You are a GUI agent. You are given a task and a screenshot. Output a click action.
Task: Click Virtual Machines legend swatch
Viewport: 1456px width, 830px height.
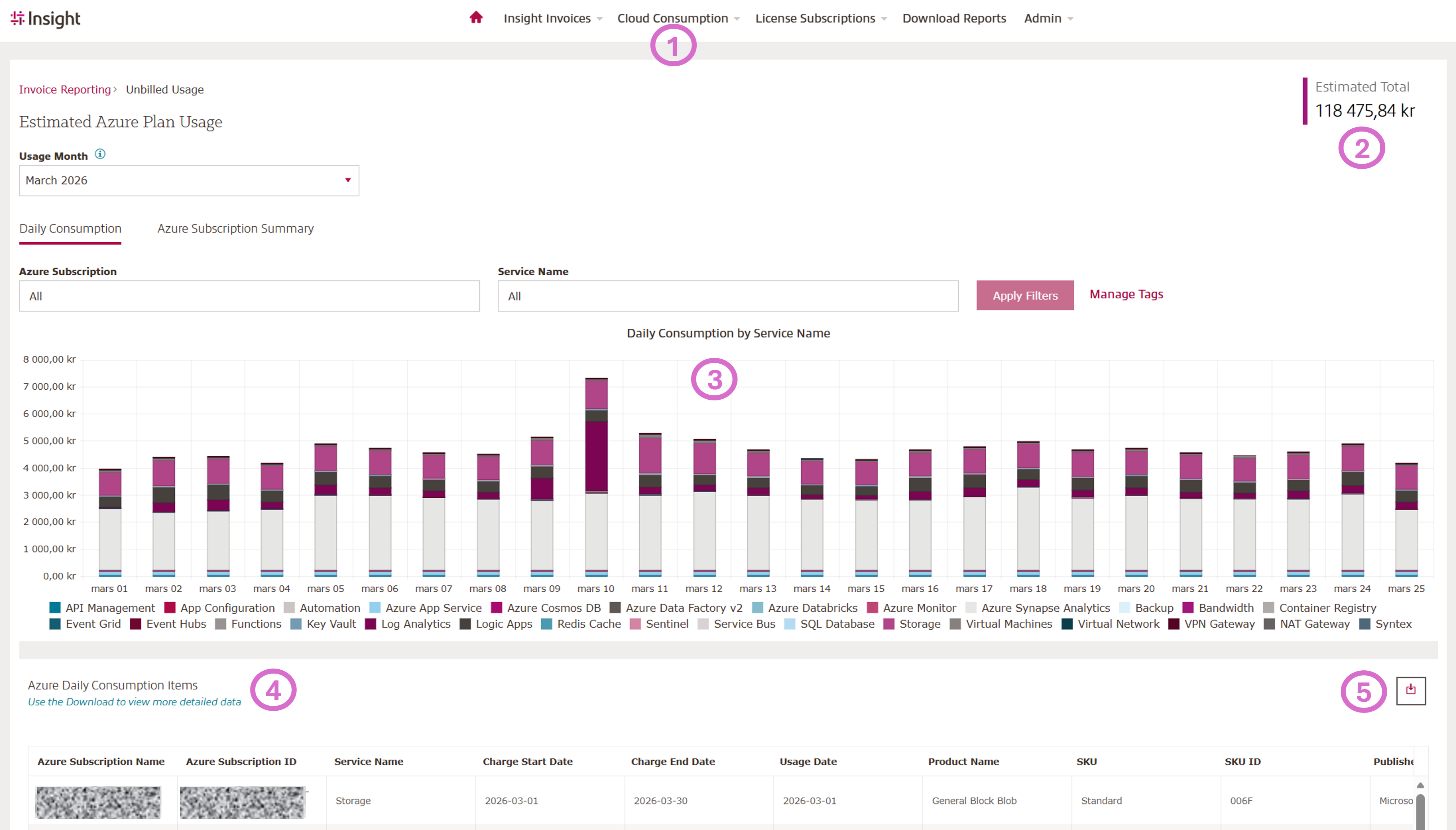pyautogui.click(x=955, y=623)
